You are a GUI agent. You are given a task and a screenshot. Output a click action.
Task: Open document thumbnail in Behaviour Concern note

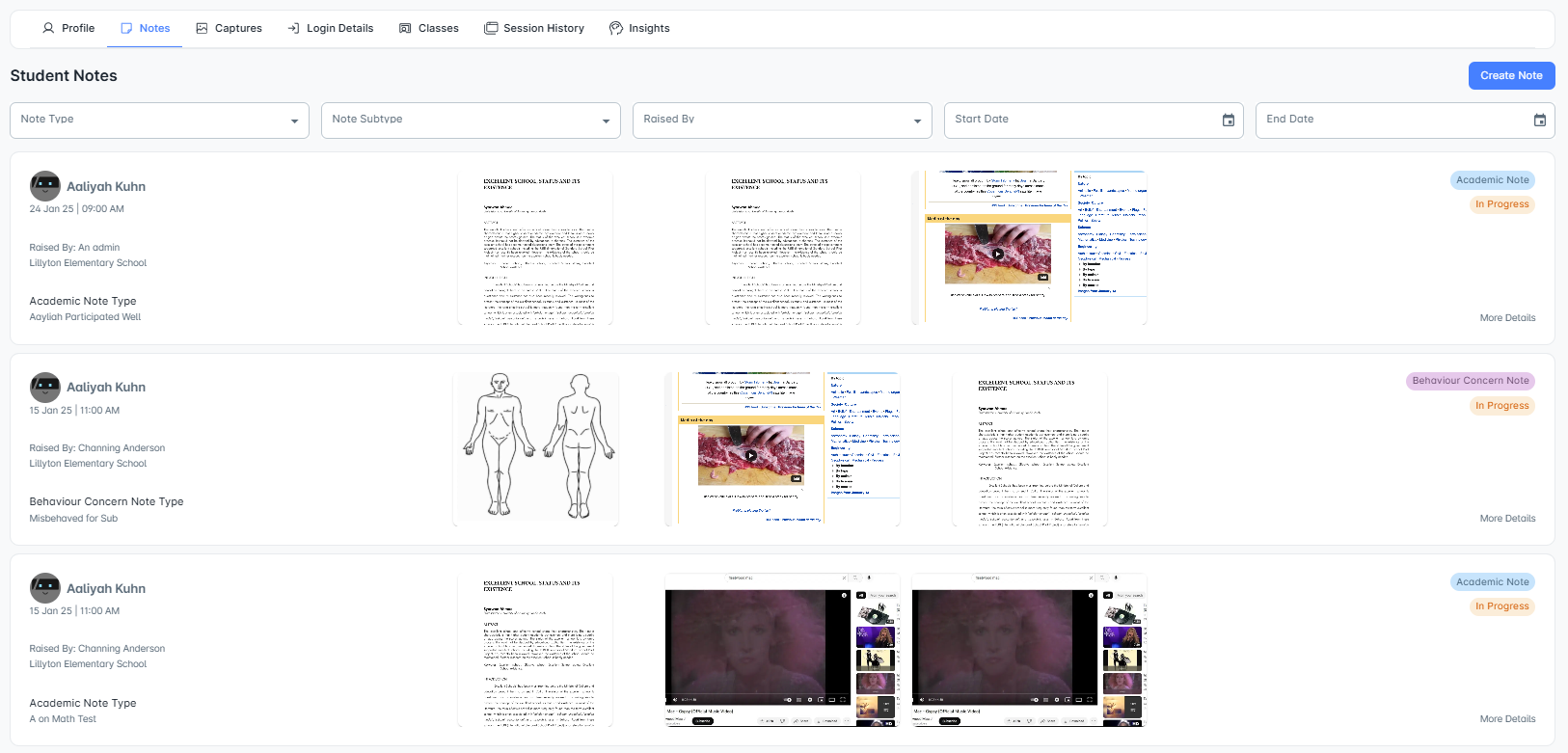[1030, 449]
